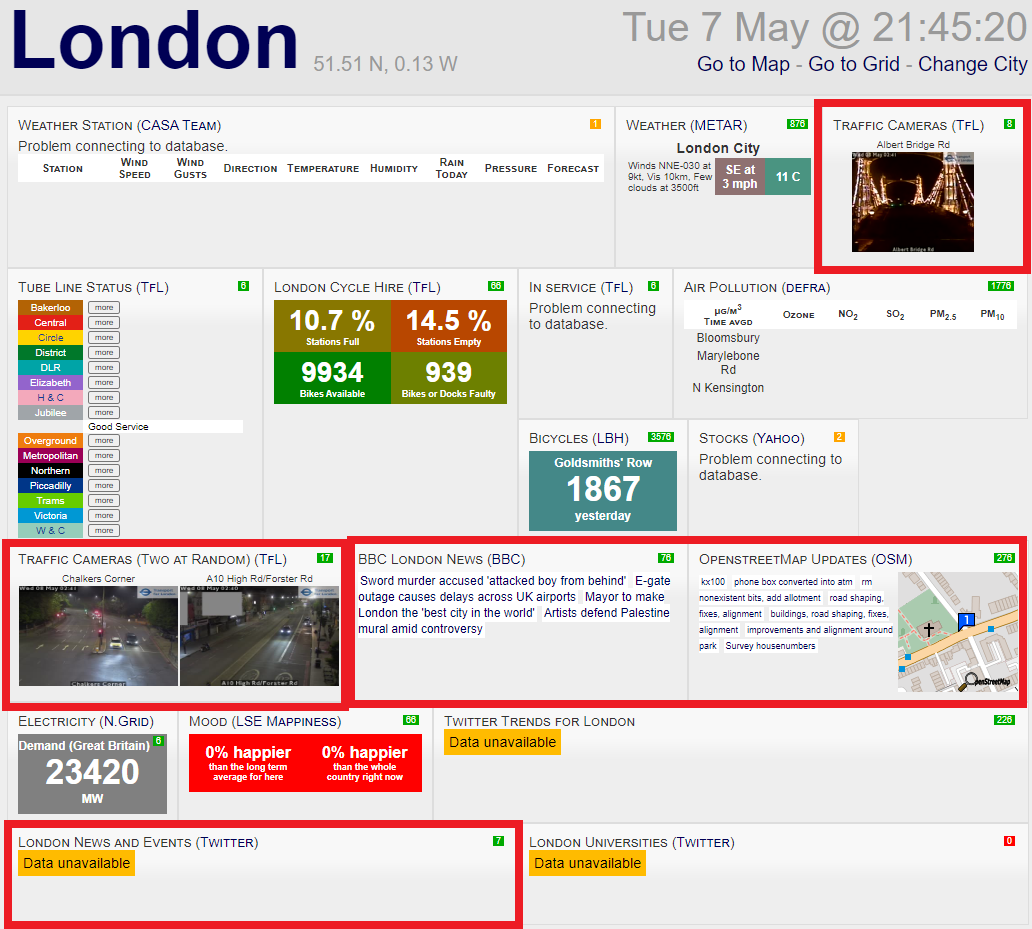
Task: Click the 939 Bikes or Docks Faulty tile
Action: click(x=449, y=378)
